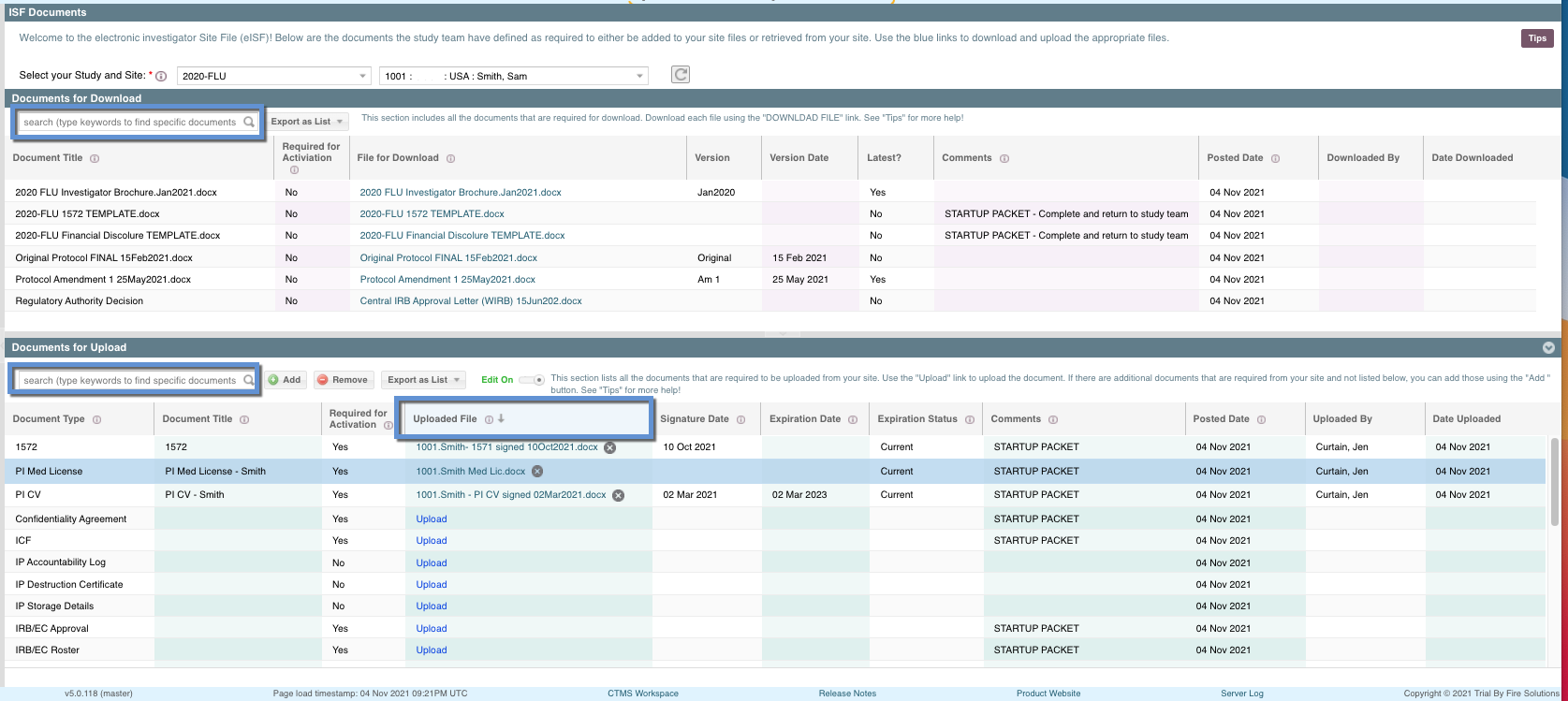Click info icon beside download Posted Date header
1568x701 pixels.
[x=1275, y=158]
